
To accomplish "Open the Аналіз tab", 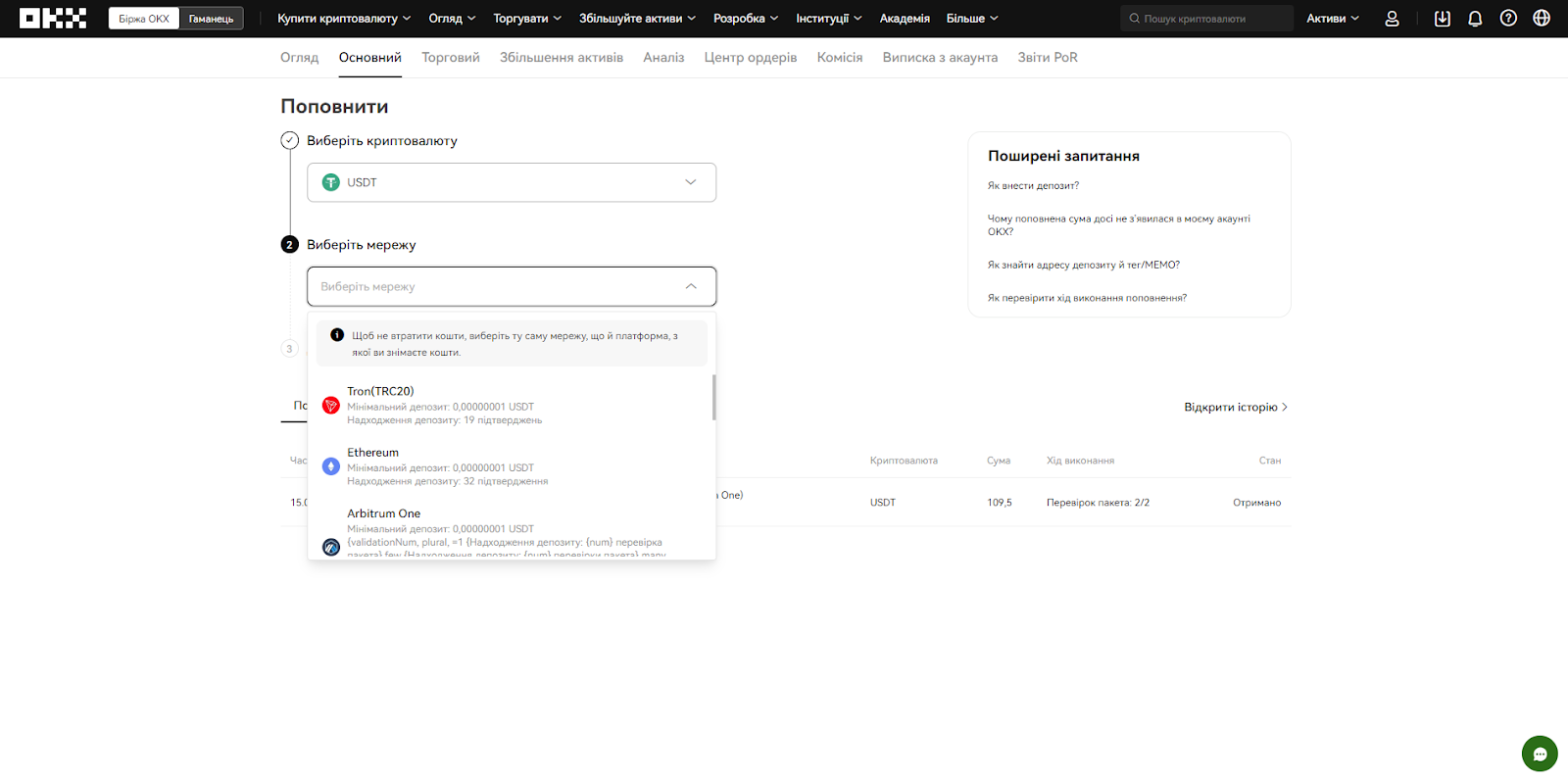I will click(x=663, y=57).
